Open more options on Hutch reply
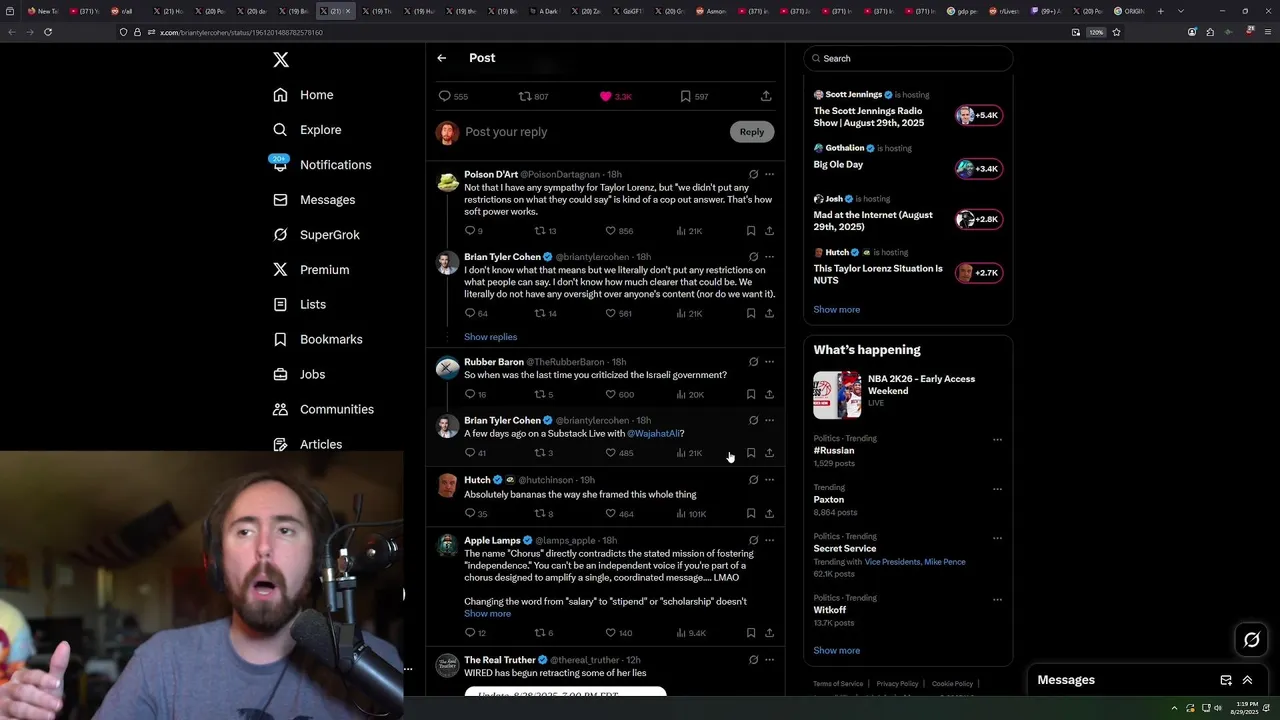The image size is (1280, 720). pyautogui.click(x=769, y=480)
